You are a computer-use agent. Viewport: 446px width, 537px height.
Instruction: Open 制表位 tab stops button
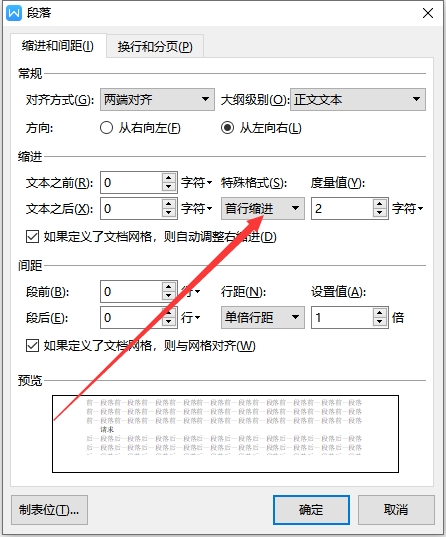click(49, 510)
